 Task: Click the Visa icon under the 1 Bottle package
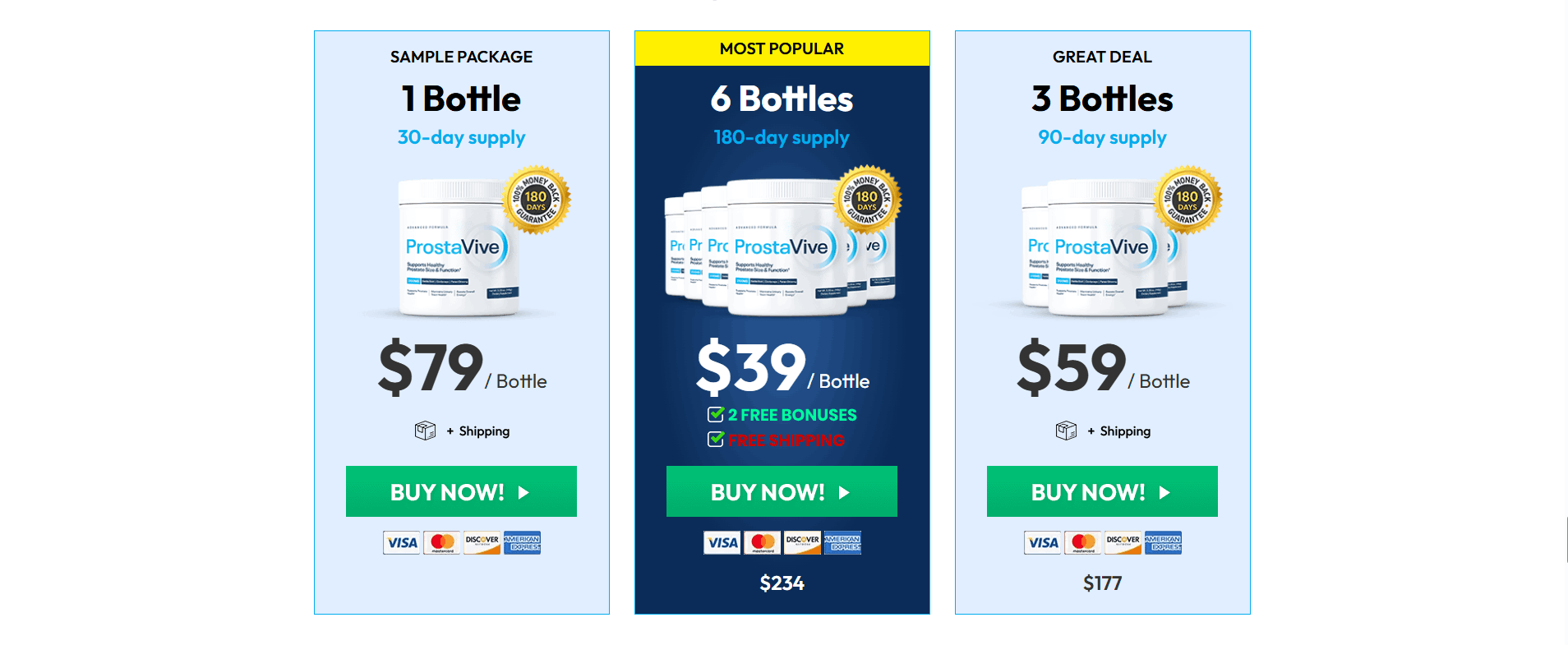(401, 542)
